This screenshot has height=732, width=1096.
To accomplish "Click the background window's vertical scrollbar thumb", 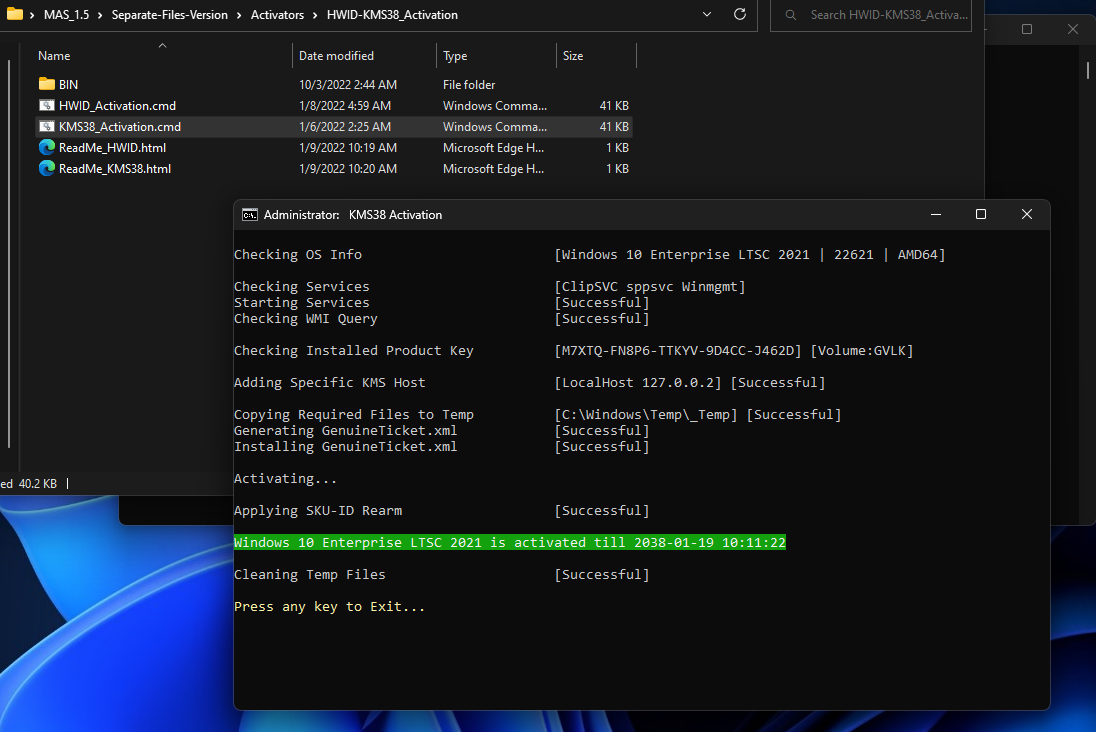I will point(1088,70).
